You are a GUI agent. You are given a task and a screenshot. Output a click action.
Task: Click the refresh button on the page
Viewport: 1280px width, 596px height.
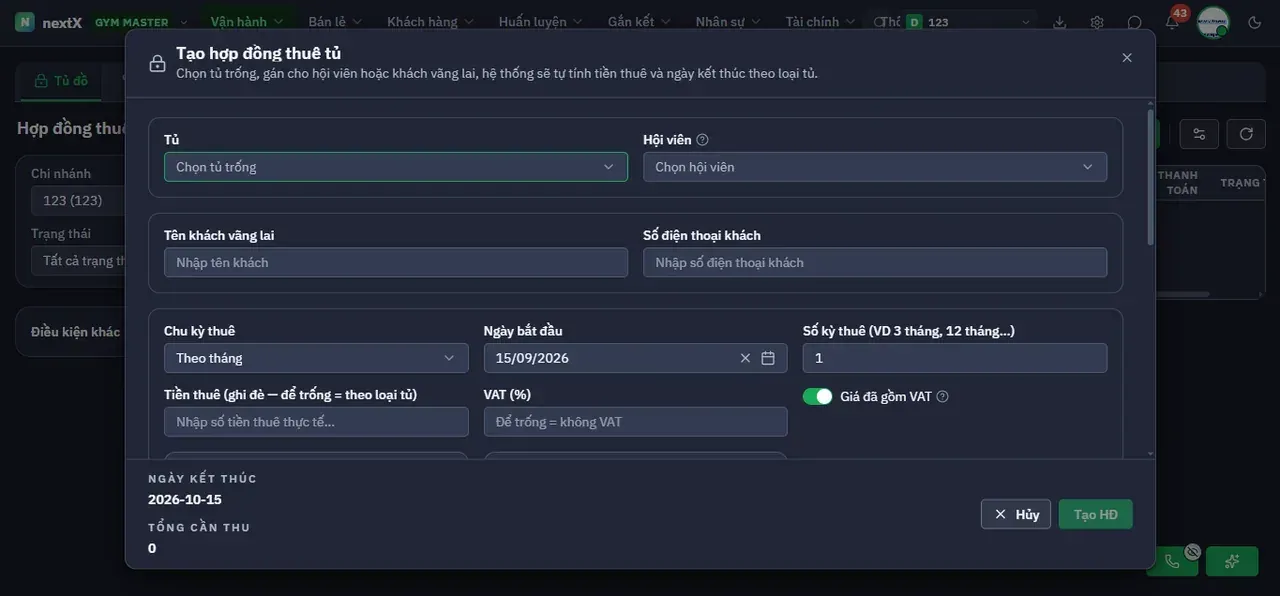click(x=1246, y=134)
